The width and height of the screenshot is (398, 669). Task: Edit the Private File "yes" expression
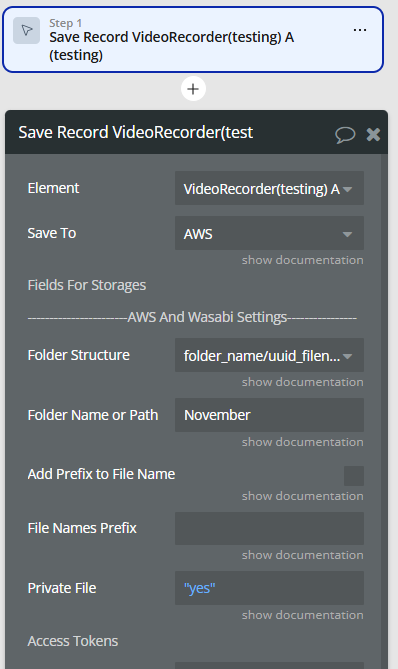(x=269, y=588)
